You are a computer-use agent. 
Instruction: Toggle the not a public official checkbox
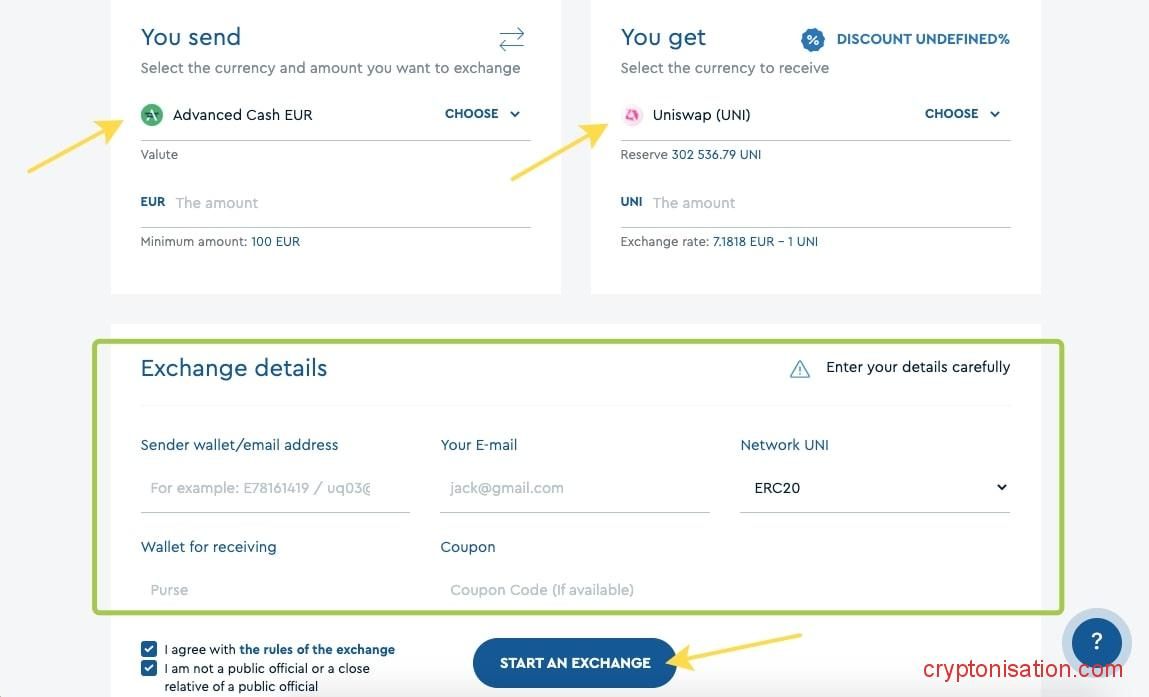point(149,668)
